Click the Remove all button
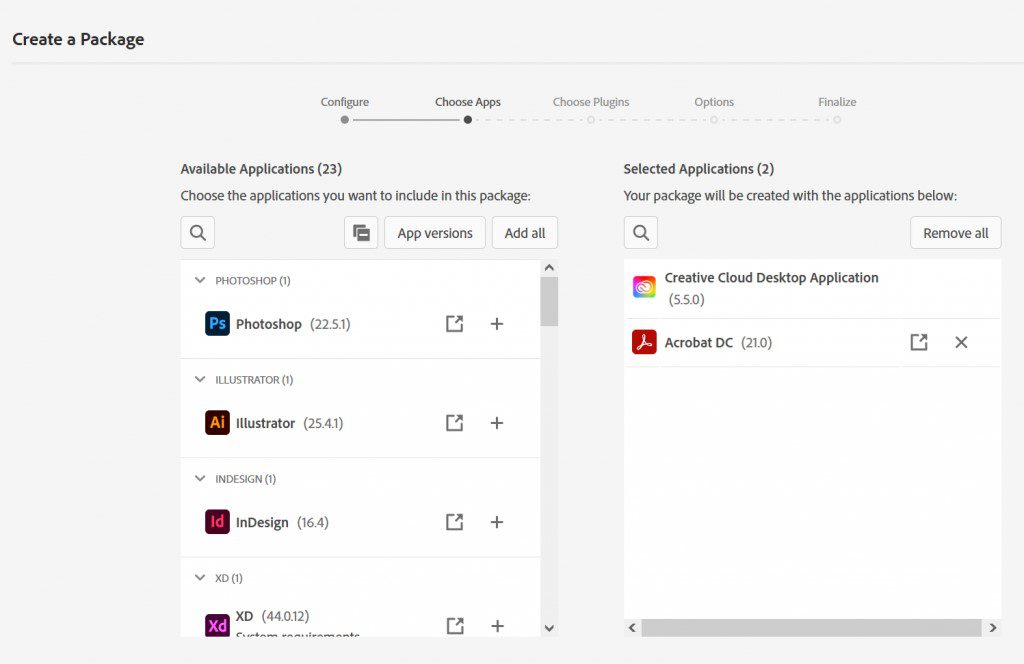The image size is (1024, 664). [955, 232]
